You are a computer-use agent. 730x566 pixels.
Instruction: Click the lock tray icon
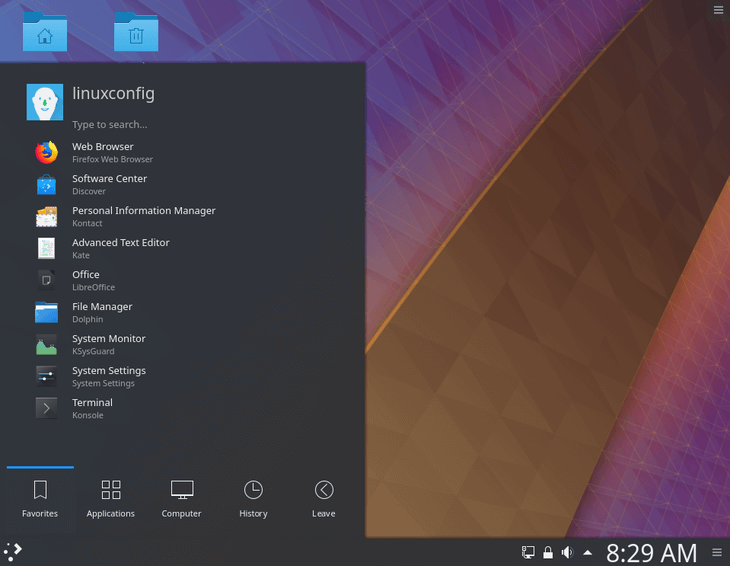click(x=548, y=553)
